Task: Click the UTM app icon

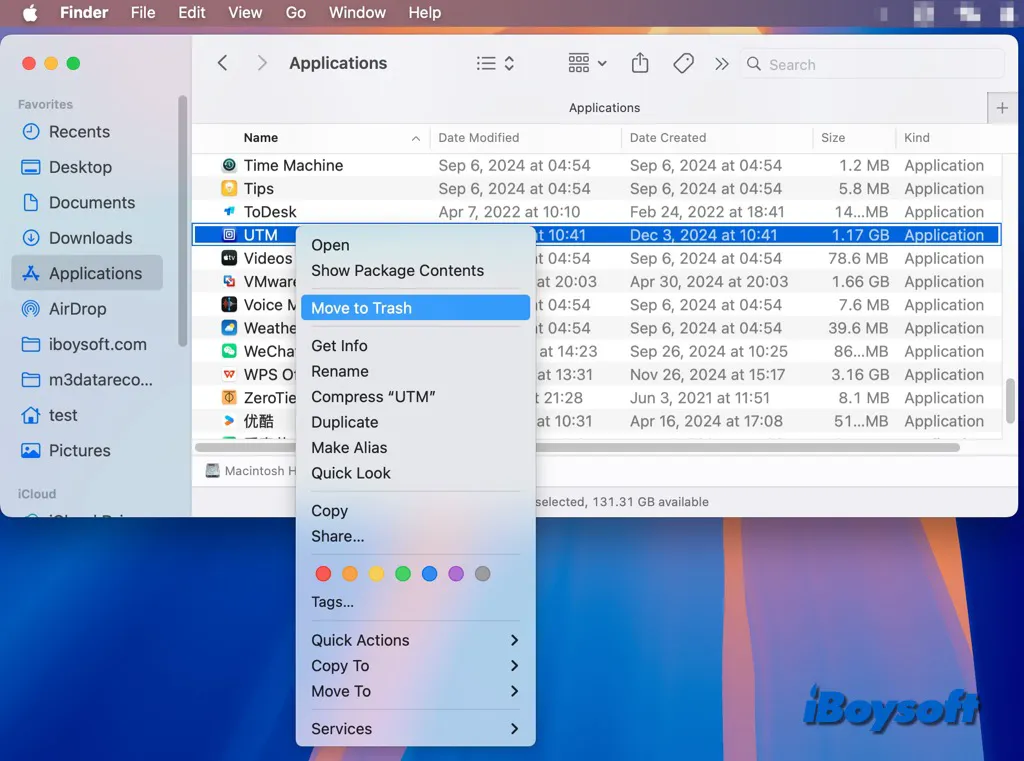Action: click(229, 235)
